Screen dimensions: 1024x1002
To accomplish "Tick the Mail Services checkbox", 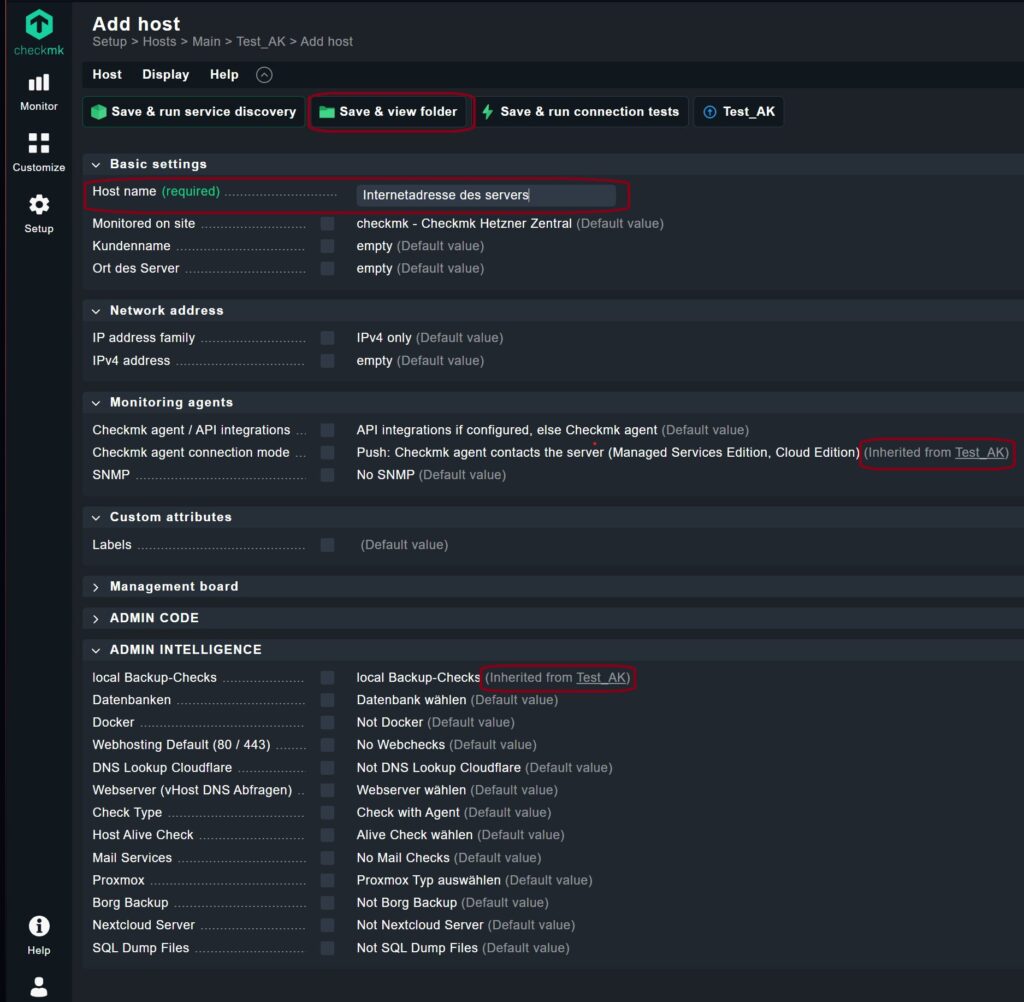I will tap(327, 858).
